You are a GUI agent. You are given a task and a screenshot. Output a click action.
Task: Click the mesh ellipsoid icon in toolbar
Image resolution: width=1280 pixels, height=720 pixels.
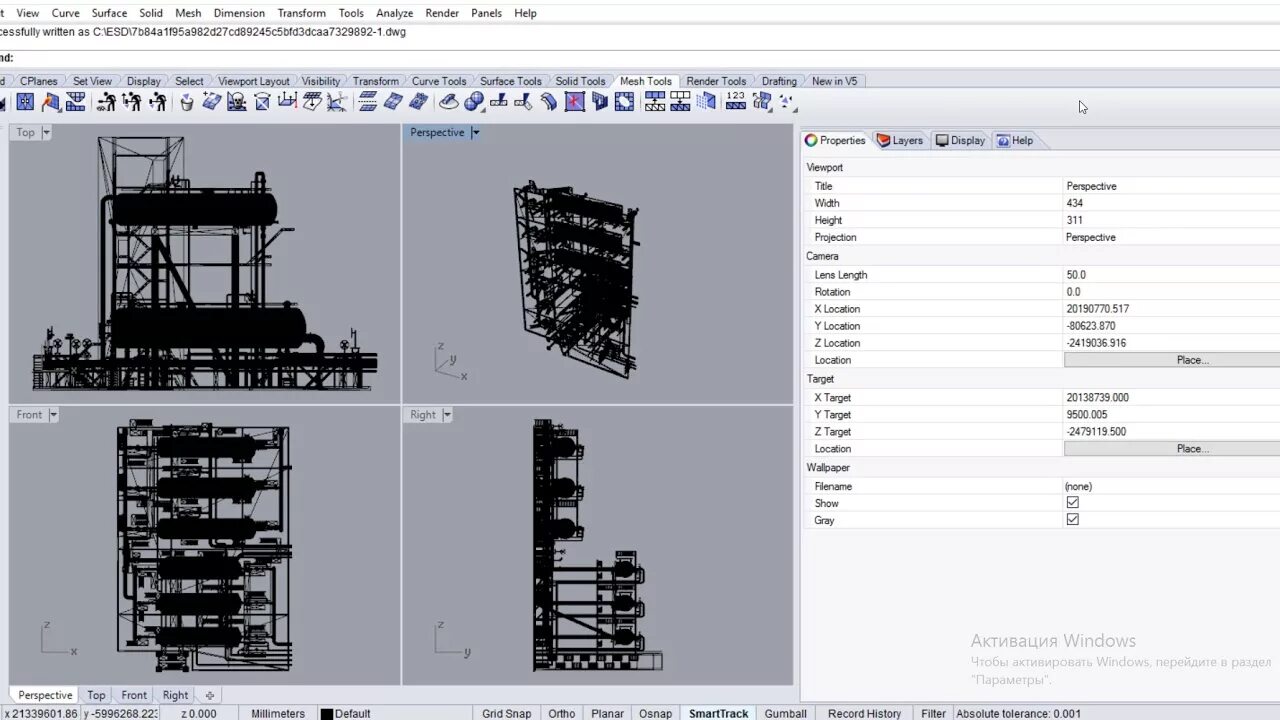tap(449, 101)
